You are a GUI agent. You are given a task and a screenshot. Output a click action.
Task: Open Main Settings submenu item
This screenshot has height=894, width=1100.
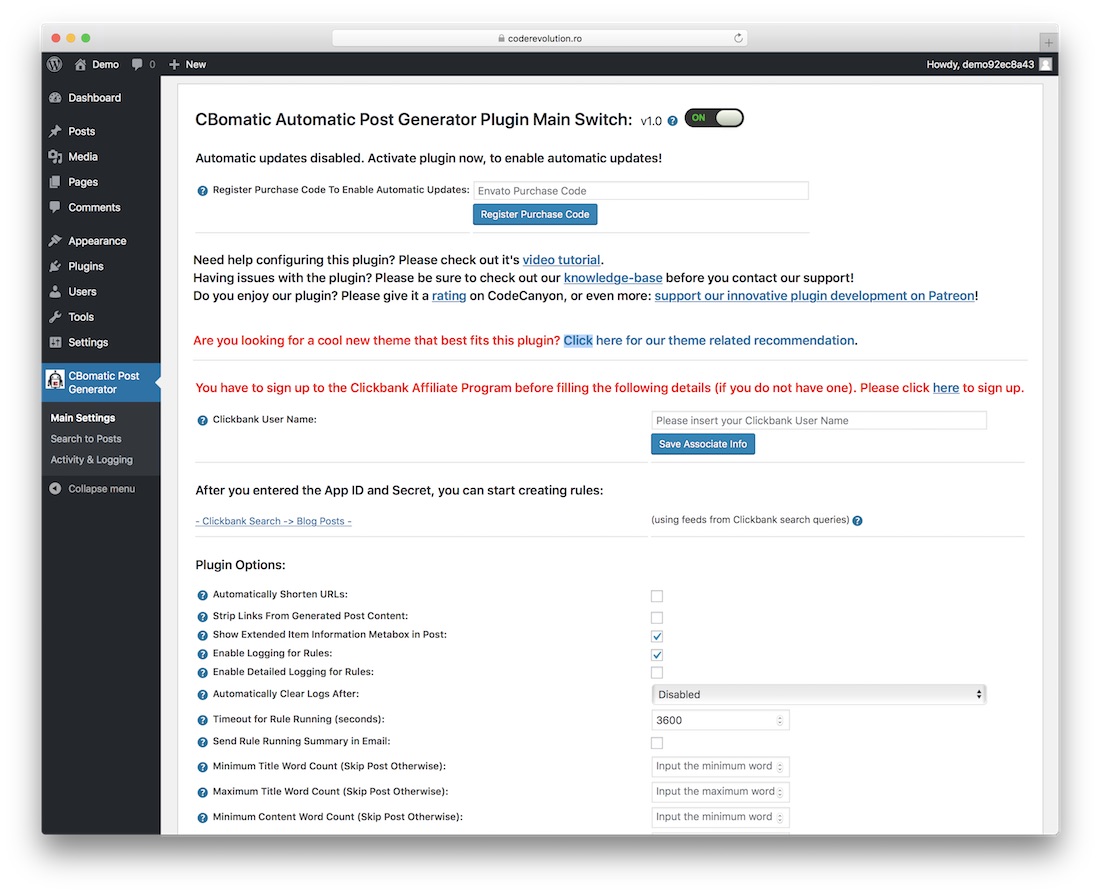point(83,418)
